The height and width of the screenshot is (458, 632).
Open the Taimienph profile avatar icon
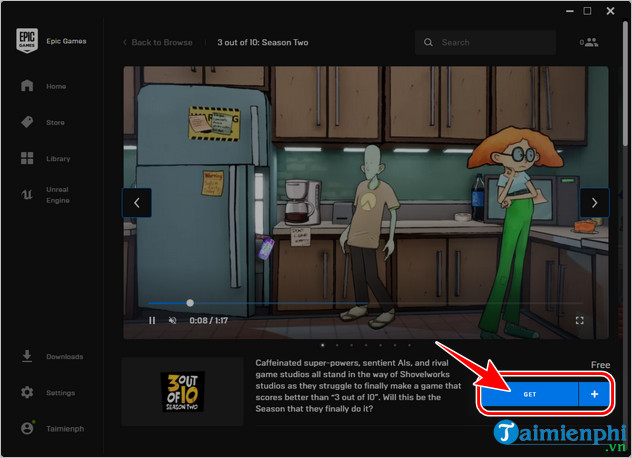(27, 428)
